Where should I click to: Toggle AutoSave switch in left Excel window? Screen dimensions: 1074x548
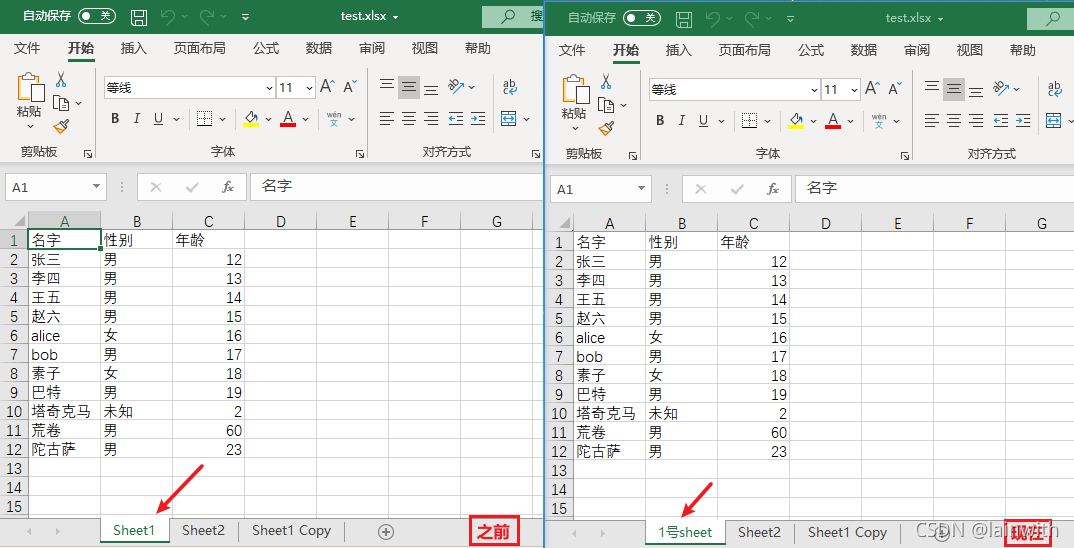click(97, 16)
